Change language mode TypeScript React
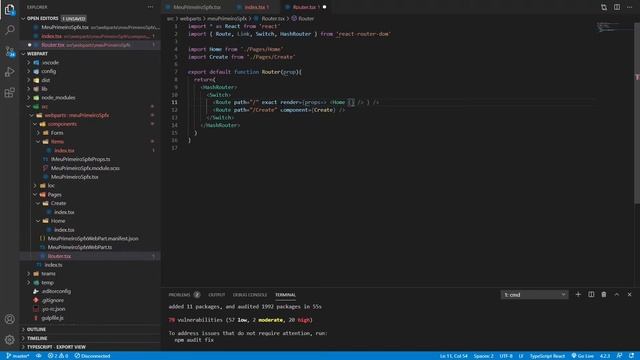This screenshot has width=640, height=360. point(547,356)
